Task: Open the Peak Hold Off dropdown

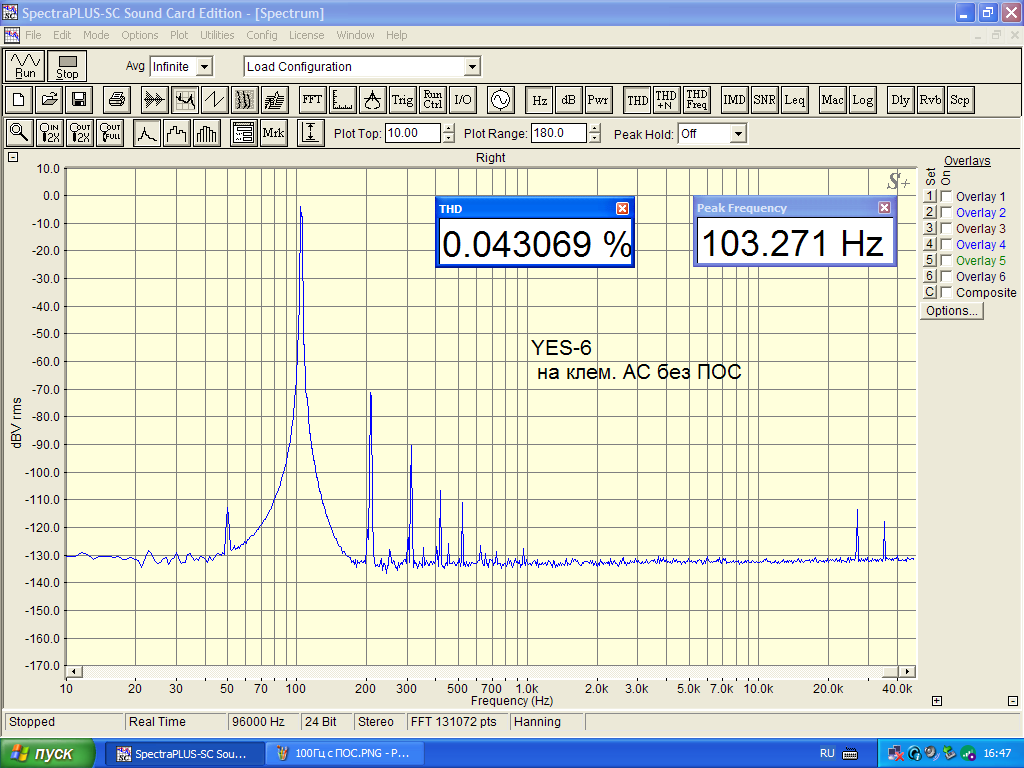Action: [738, 134]
